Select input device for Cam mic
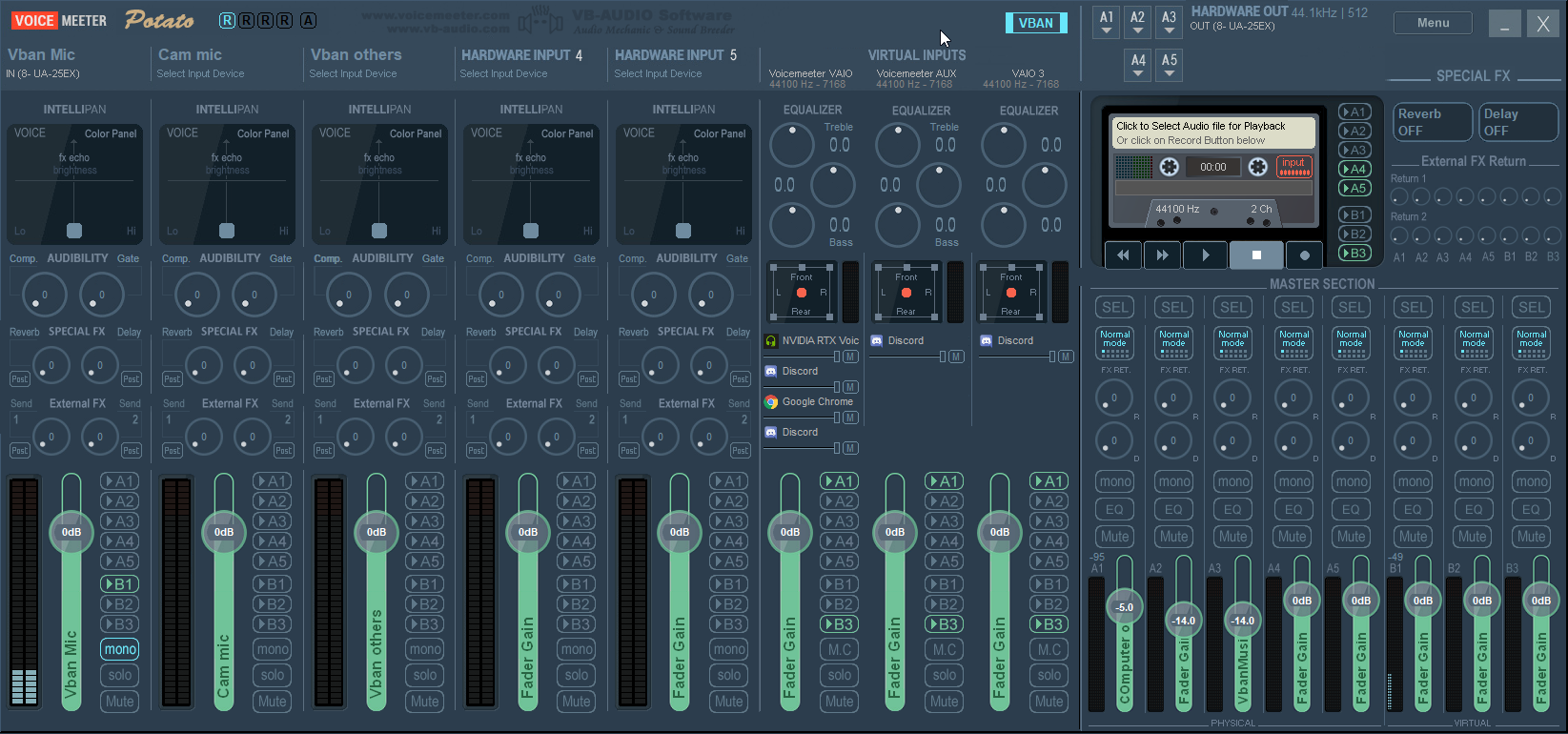 pyautogui.click(x=200, y=73)
